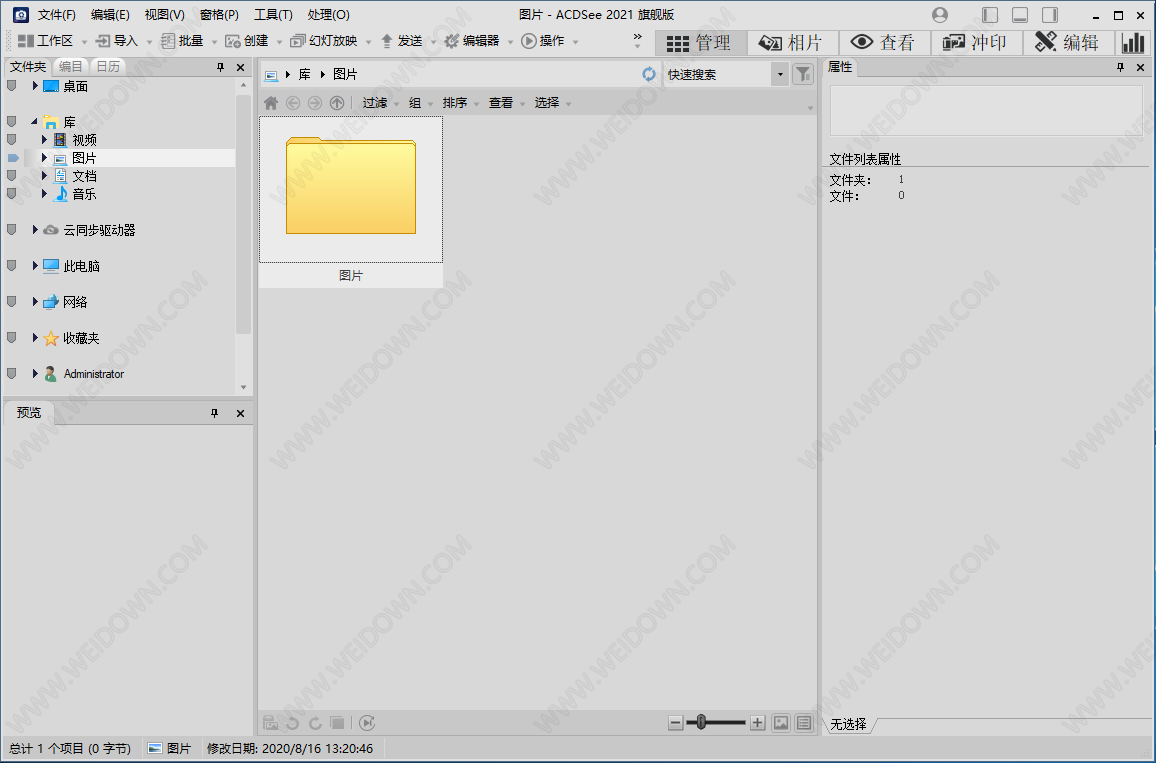Click the 发送 send button
The width and height of the screenshot is (1156, 763).
pyautogui.click(x=401, y=41)
